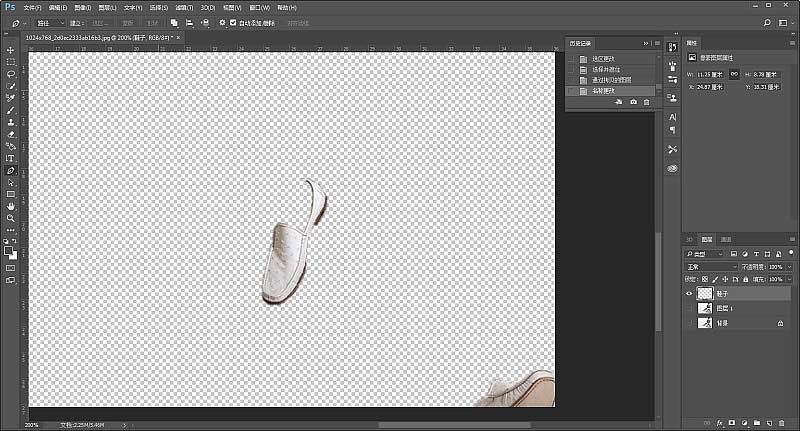This screenshot has width=800, height=431.
Task: Hide the 鞋子 layer via eye icon
Action: tap(689, 294)
